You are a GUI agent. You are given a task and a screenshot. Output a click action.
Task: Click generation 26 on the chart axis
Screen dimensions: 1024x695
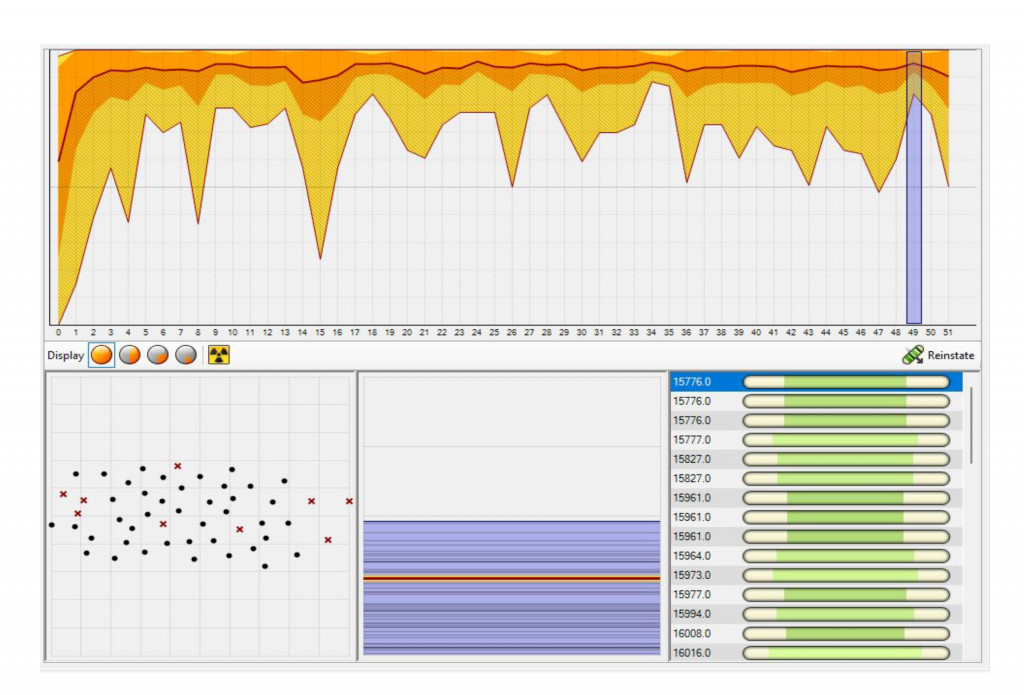[512, 332]
